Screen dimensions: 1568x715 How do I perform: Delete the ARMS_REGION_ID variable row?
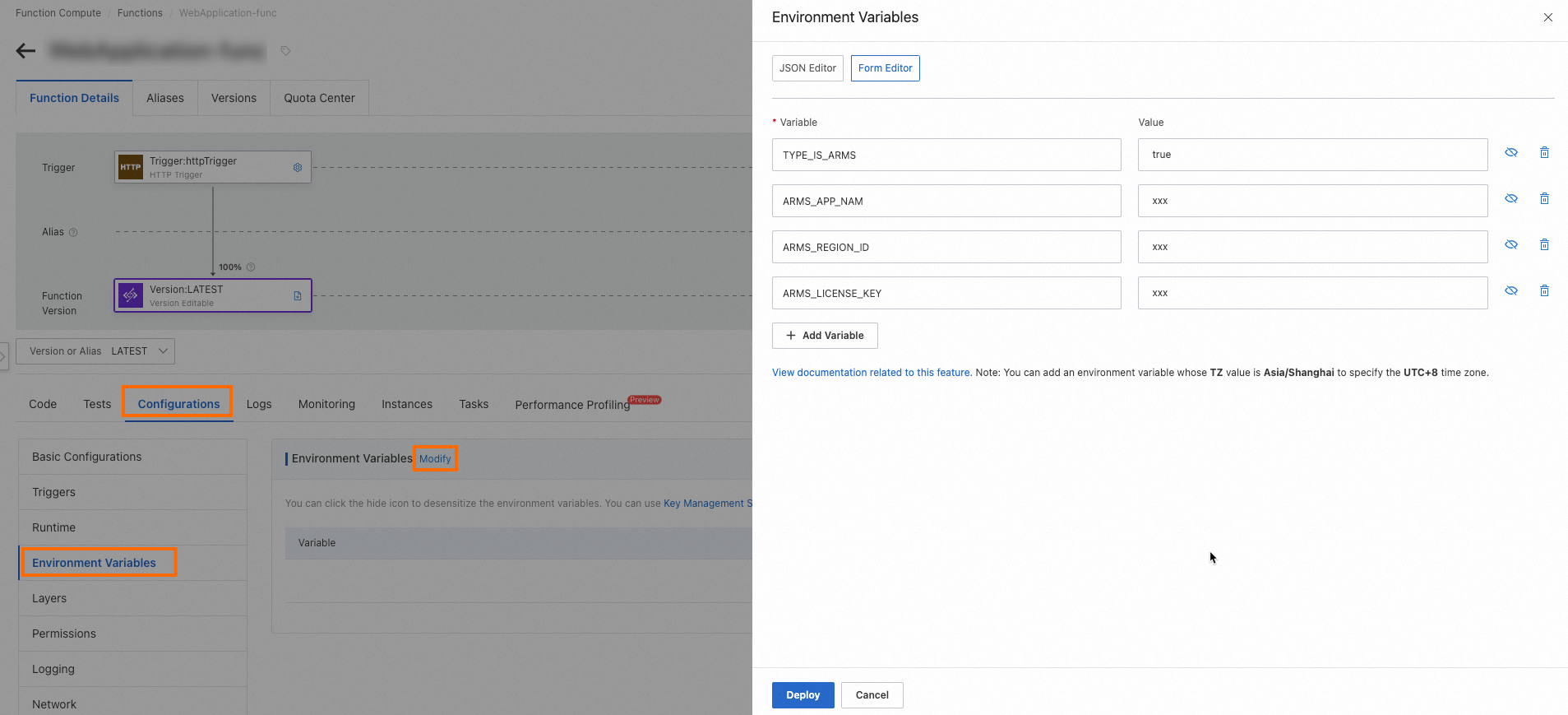point(1545,245)
